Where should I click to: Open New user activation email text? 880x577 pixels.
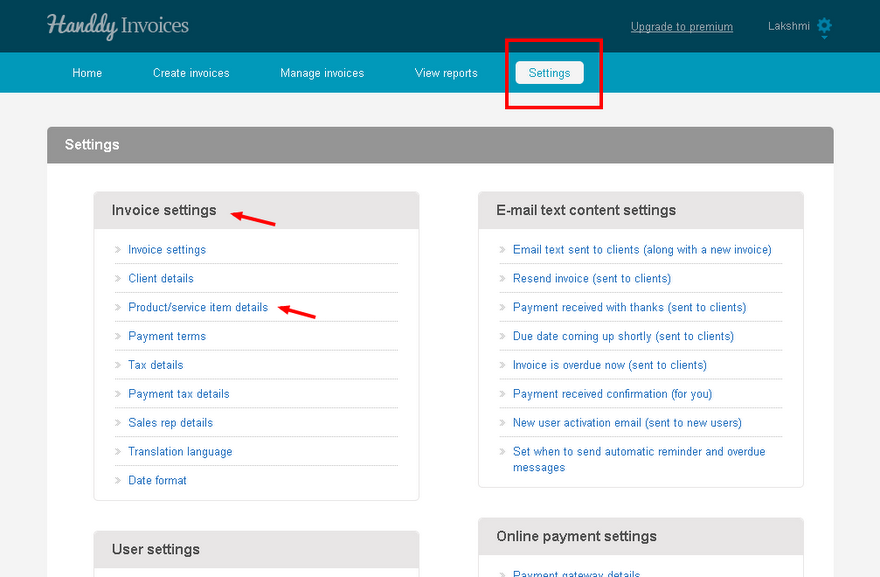tap(627, 423)
